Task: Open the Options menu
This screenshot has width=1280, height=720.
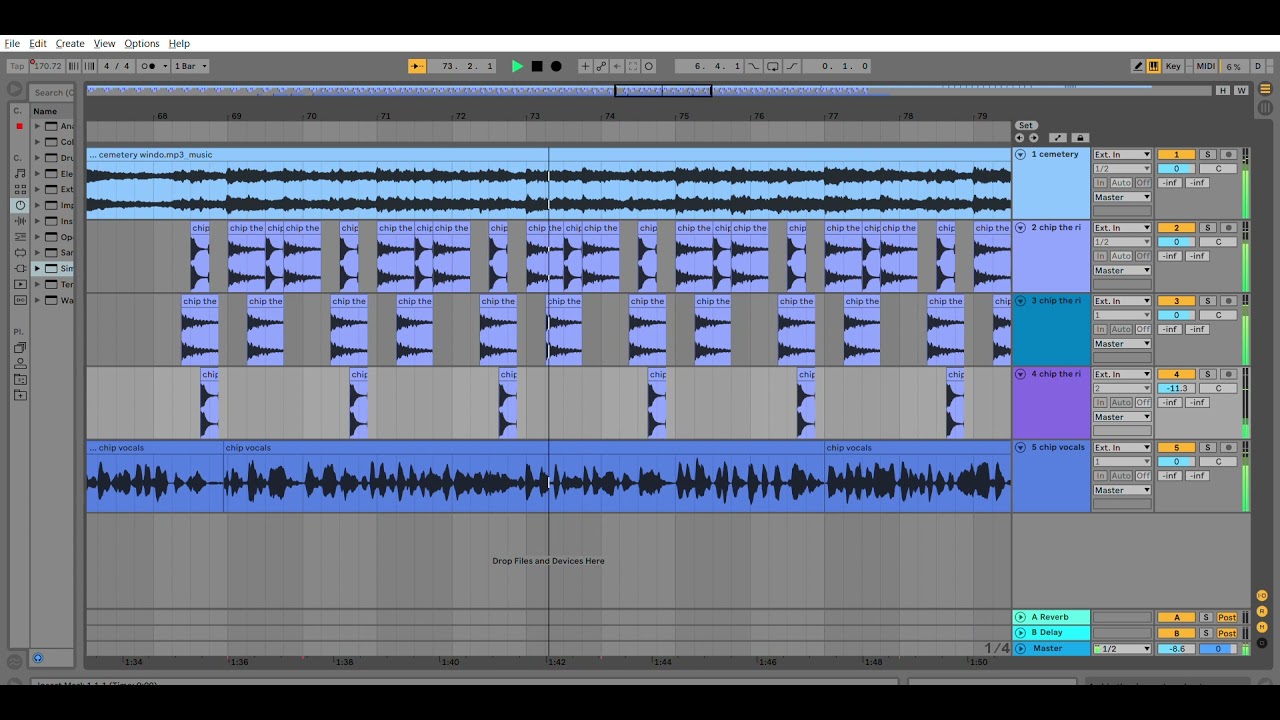Action: 142,44
